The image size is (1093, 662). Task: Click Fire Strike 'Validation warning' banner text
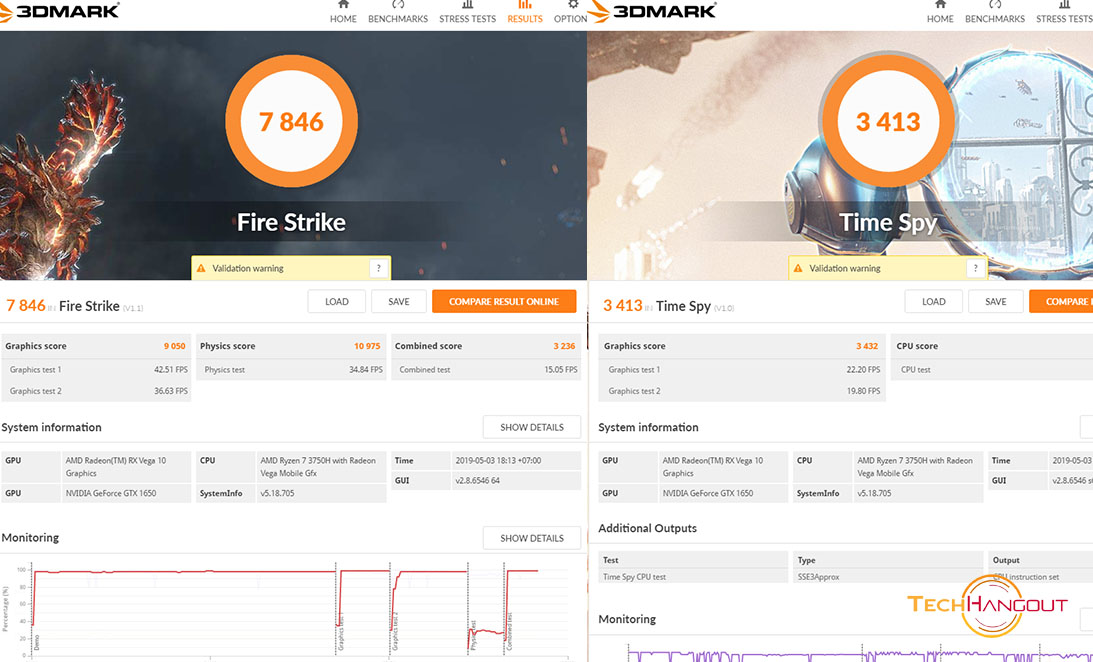(247, 268)
